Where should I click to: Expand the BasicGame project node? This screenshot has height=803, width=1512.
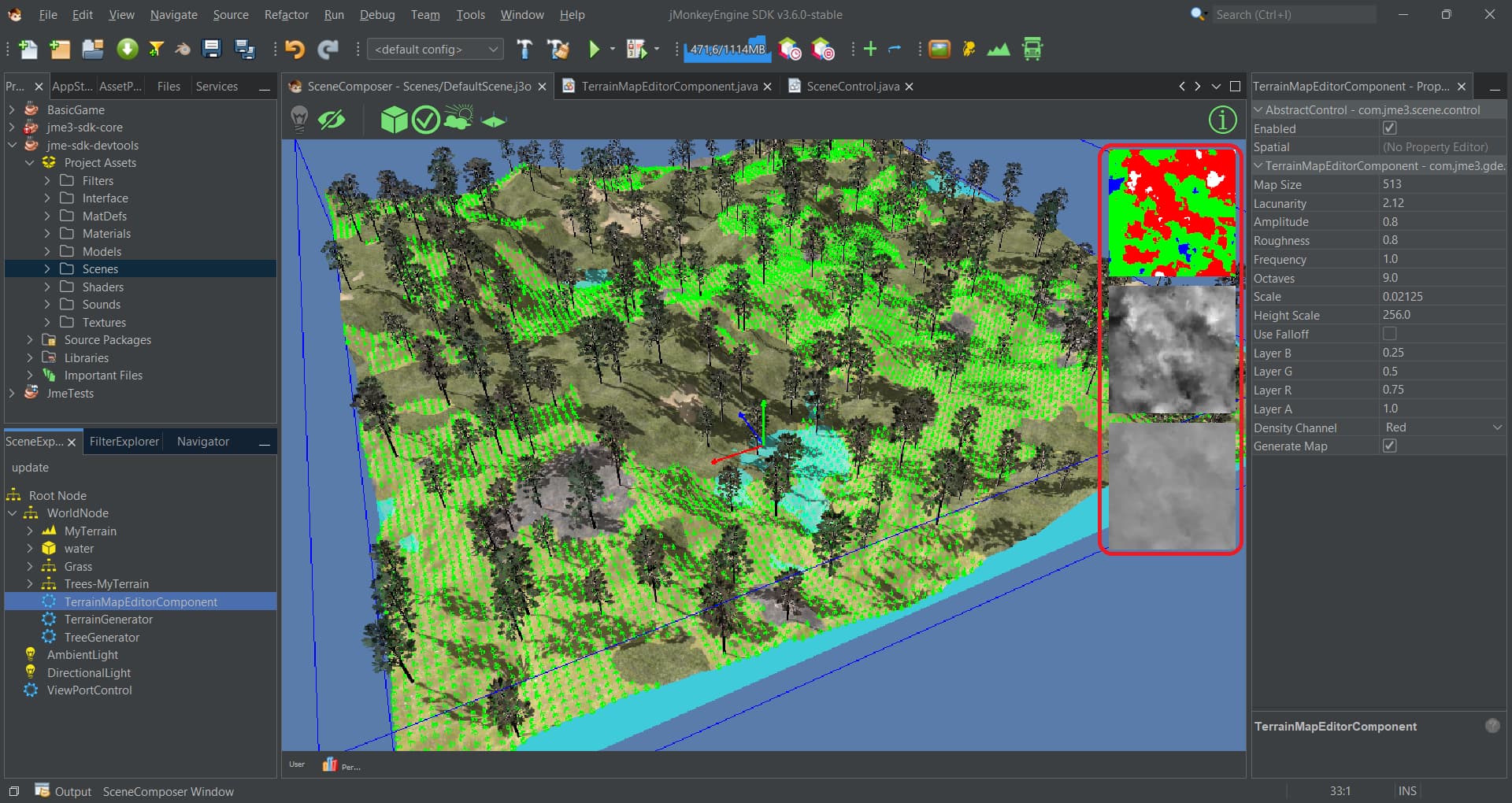12,110
